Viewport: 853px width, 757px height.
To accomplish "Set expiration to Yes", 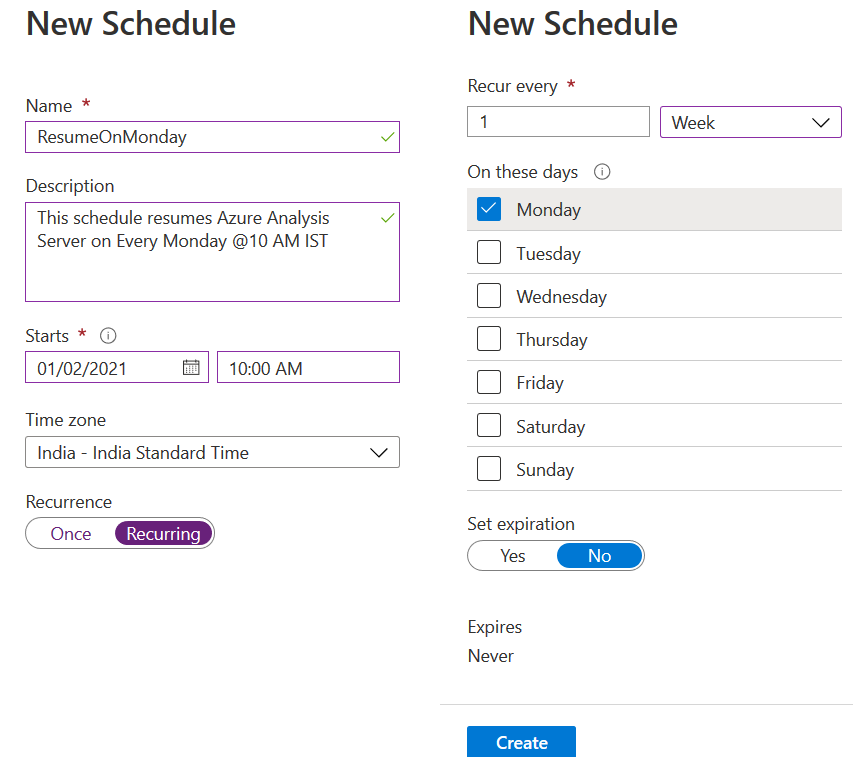I will click(513, 556).
